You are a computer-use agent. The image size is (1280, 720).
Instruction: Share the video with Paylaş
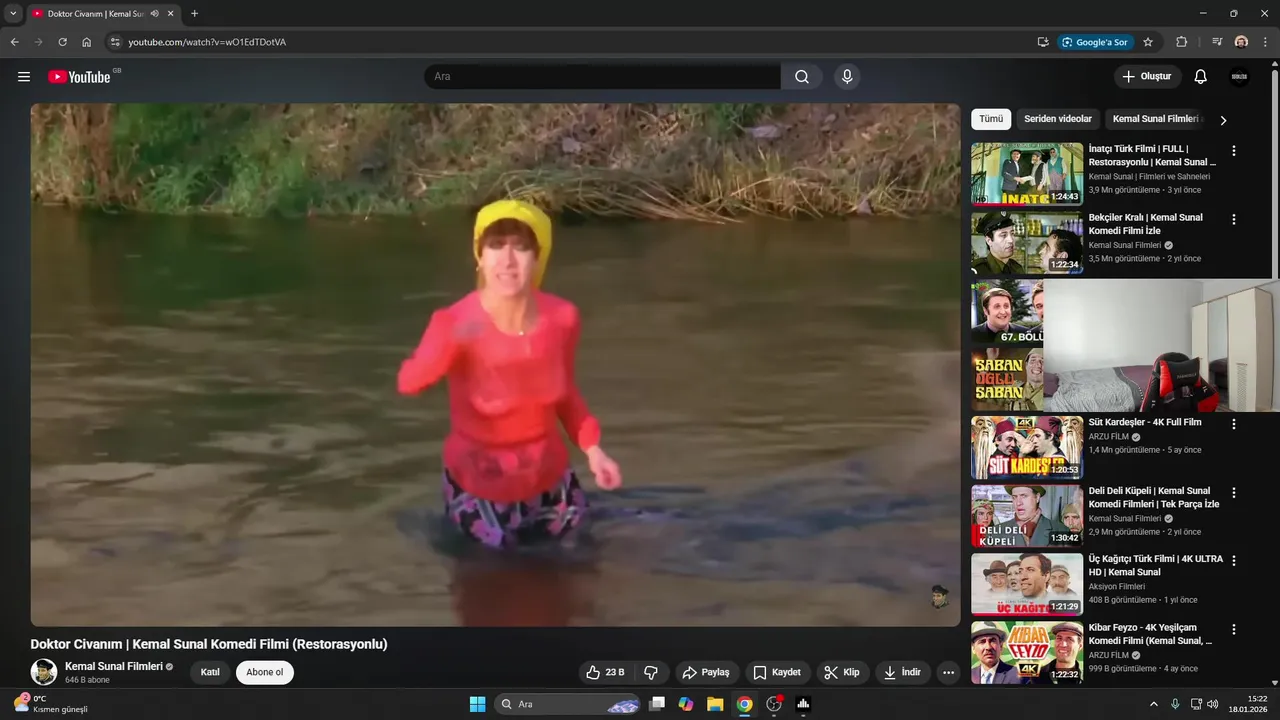706,672
